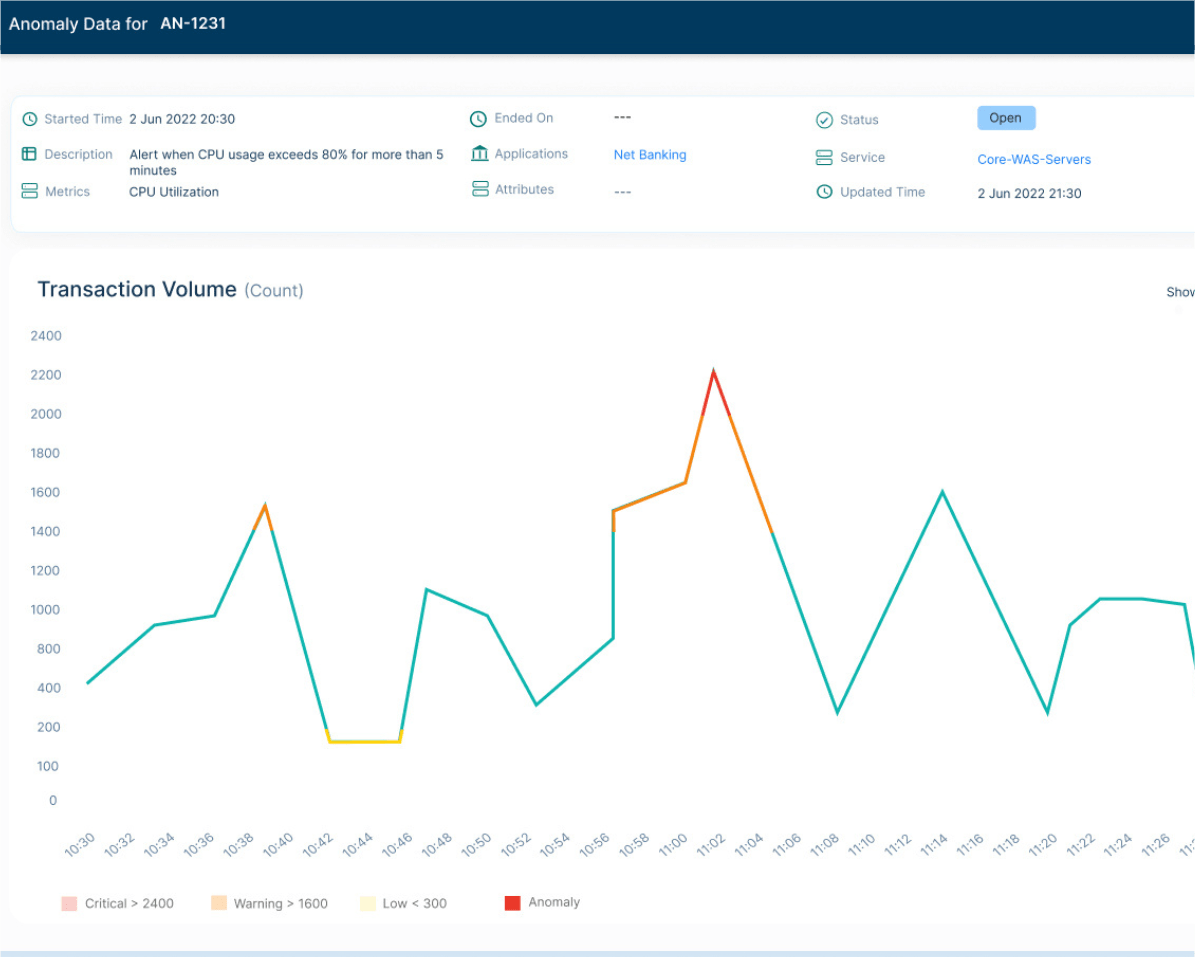Click the Metrics stack icon
This screenshot has width=1195, height=957.
pos(30,191)
